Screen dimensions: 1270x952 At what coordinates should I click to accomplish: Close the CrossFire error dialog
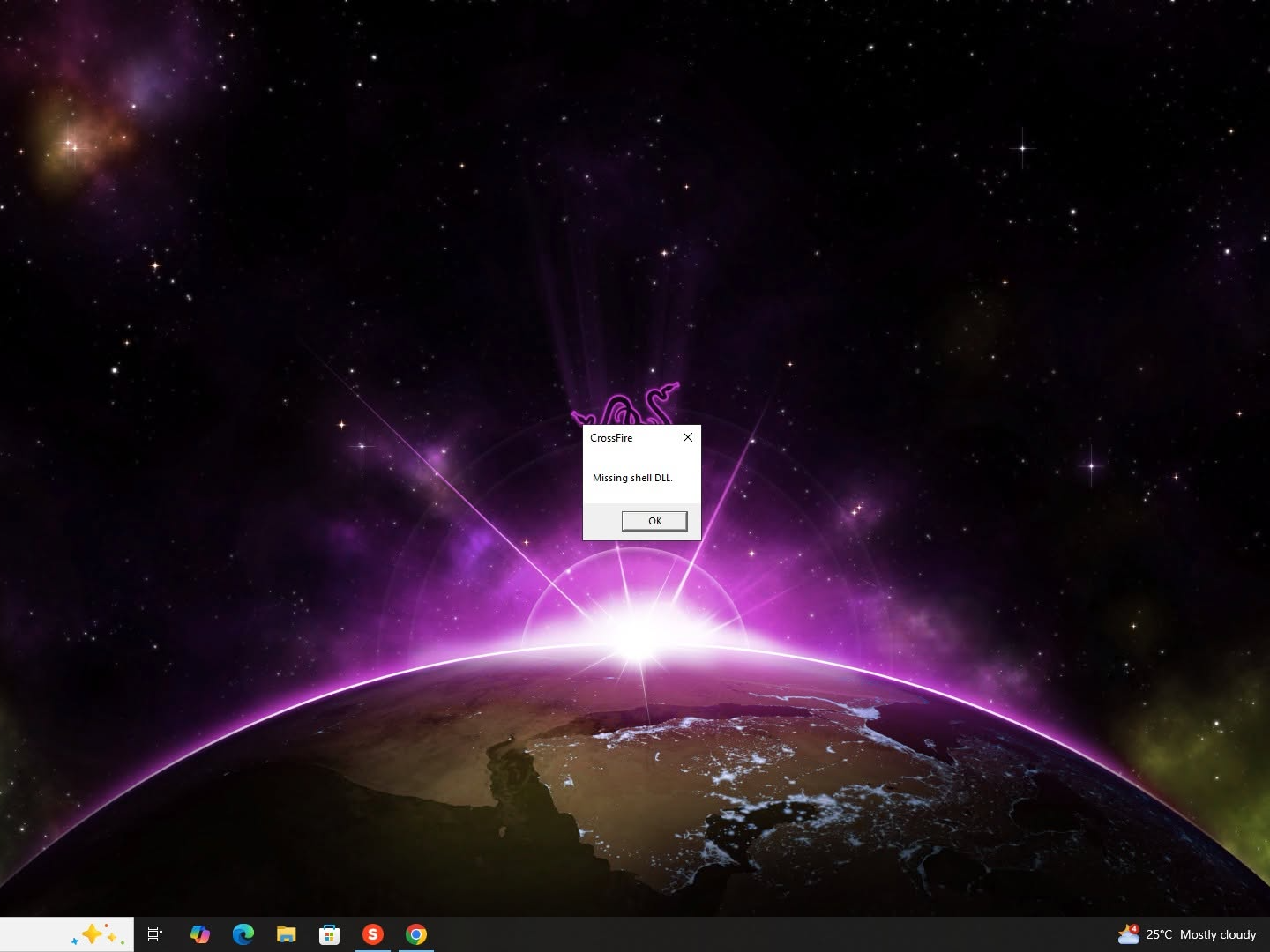[x=688, y=437]
